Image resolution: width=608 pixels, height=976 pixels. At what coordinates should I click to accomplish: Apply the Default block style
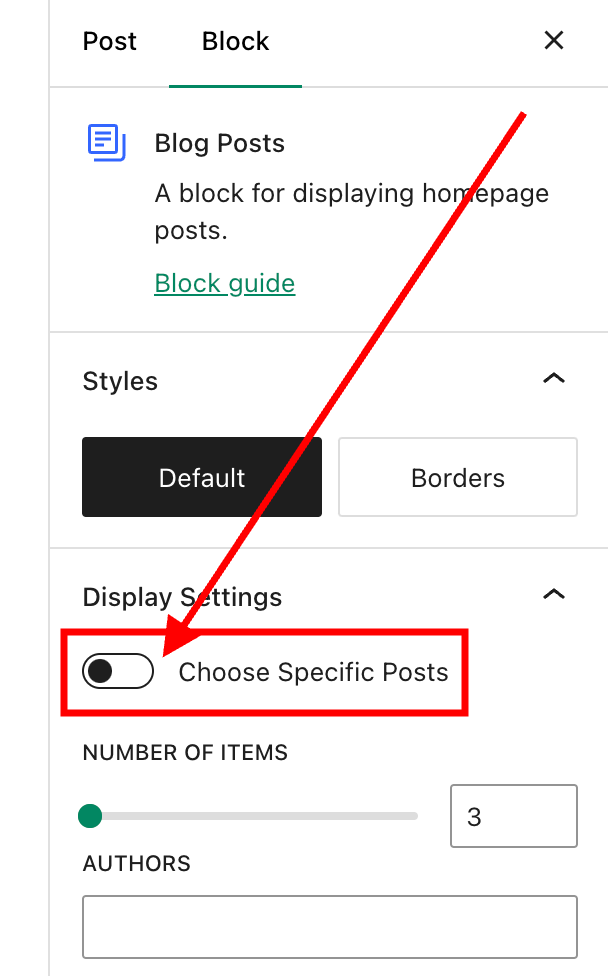coord(202,477)
